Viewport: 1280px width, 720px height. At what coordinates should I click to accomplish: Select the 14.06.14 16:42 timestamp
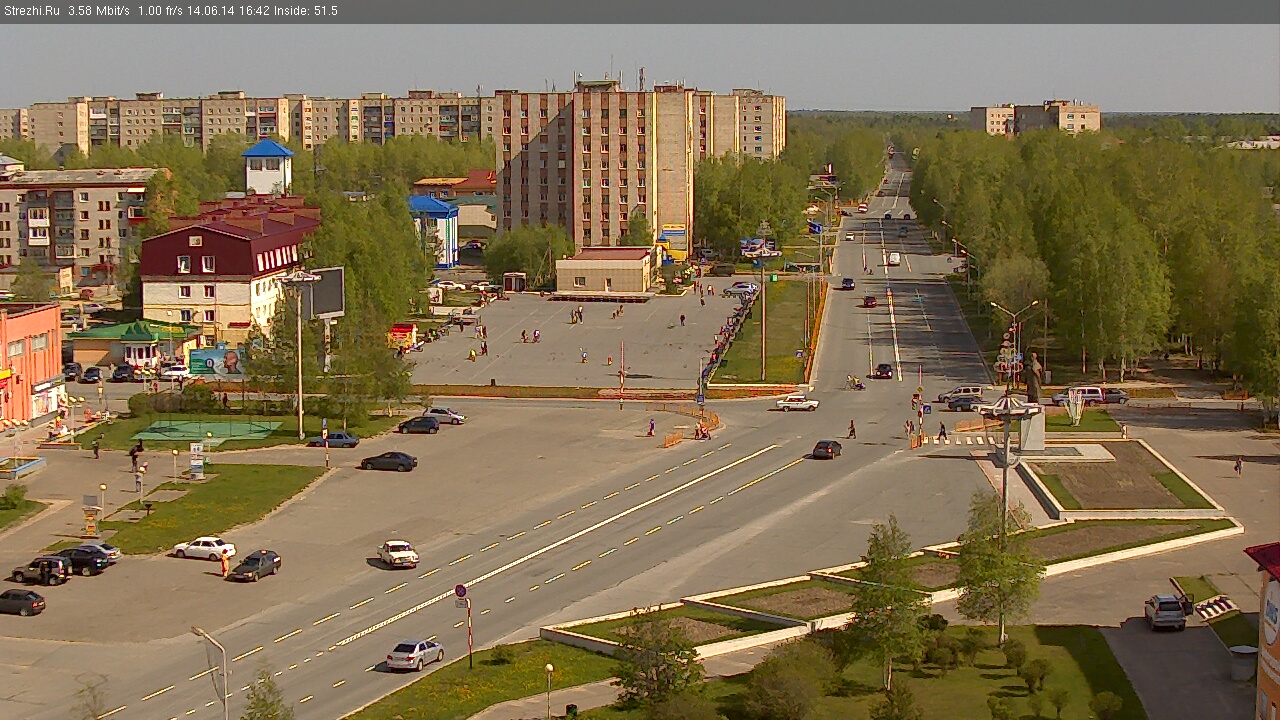tap(227, 11)
